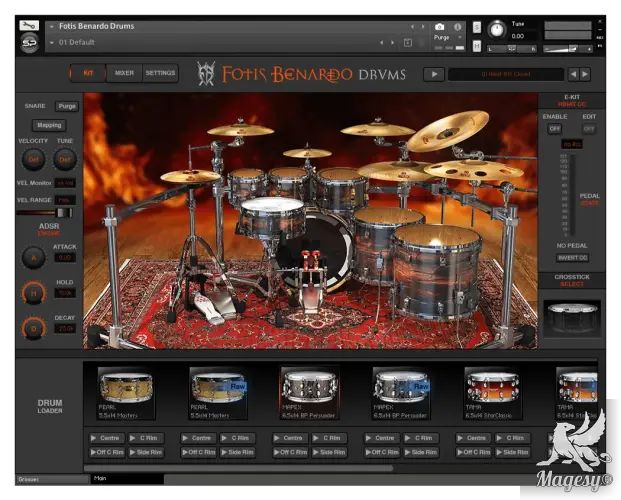Play Centre sample of Mapex BP Persuader
The image size is (621, 500).
290,438
